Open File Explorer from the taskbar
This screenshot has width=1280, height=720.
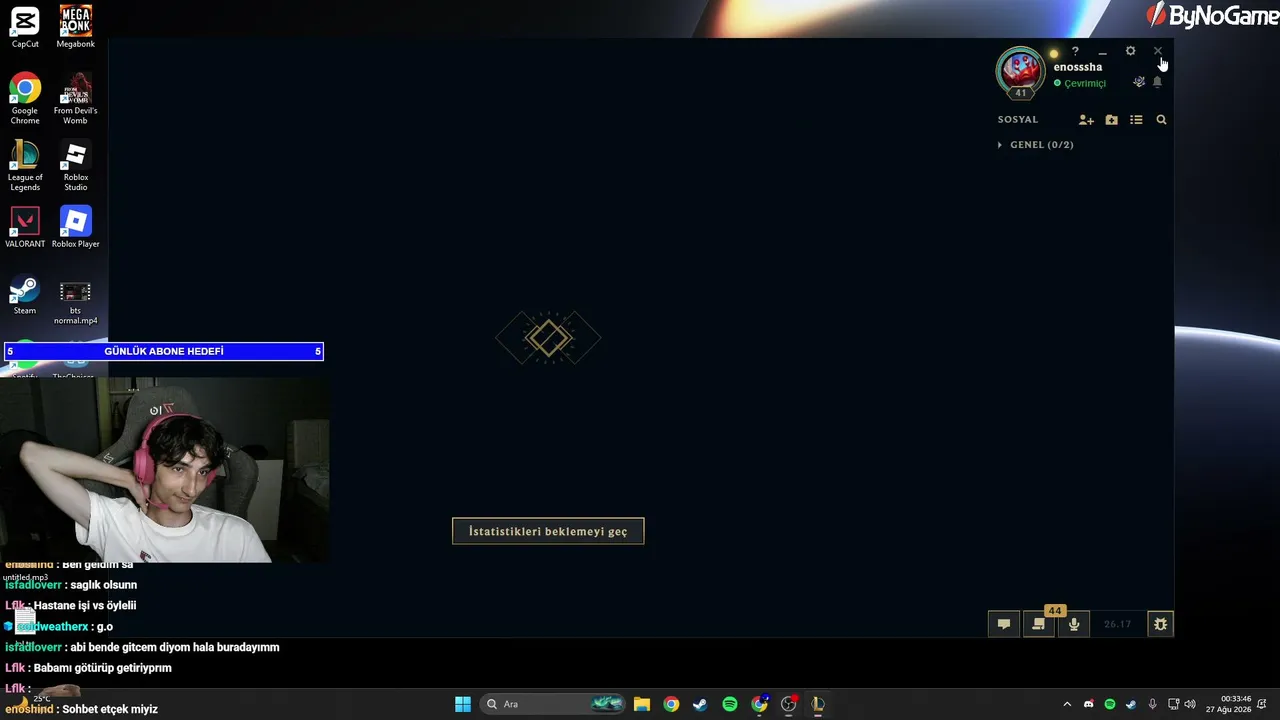[x=642, y=704]
